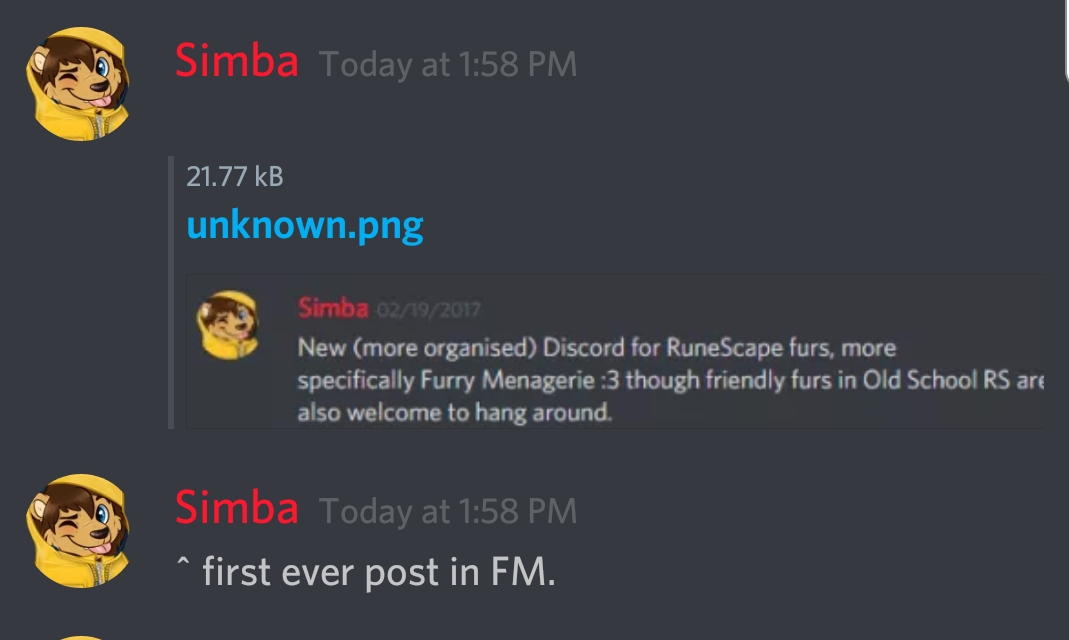Open the embedded screenshot image preview

[615, 351]
